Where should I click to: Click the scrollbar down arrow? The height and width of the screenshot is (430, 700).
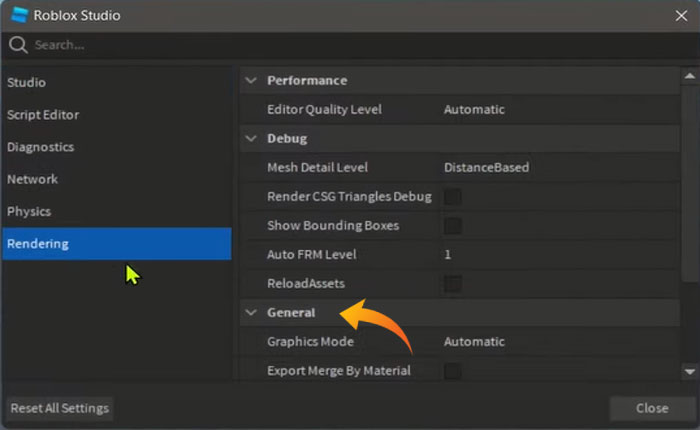690,372
